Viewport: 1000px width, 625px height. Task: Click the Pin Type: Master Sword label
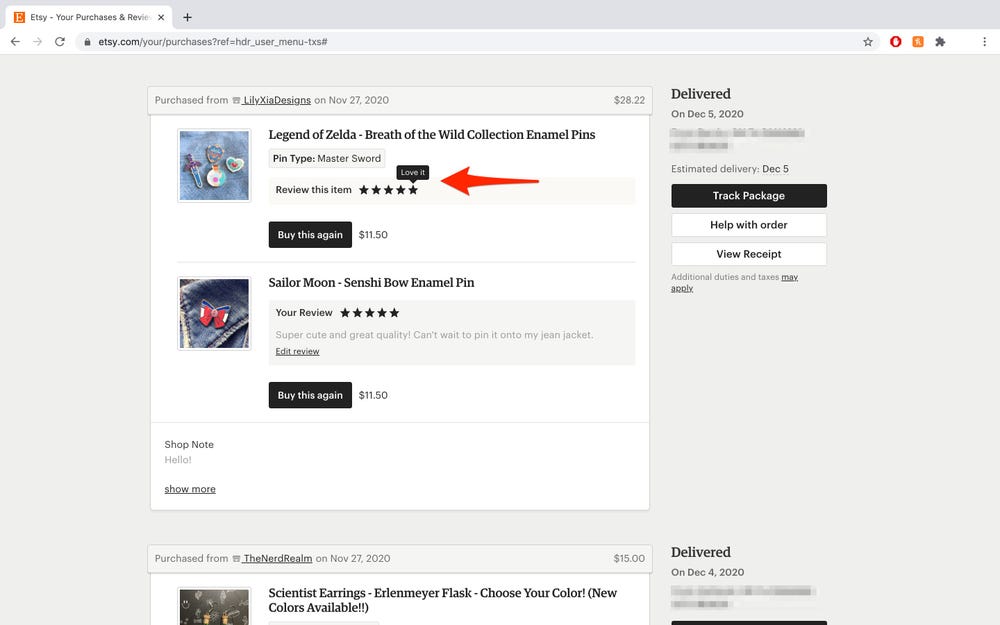point(327,158)
